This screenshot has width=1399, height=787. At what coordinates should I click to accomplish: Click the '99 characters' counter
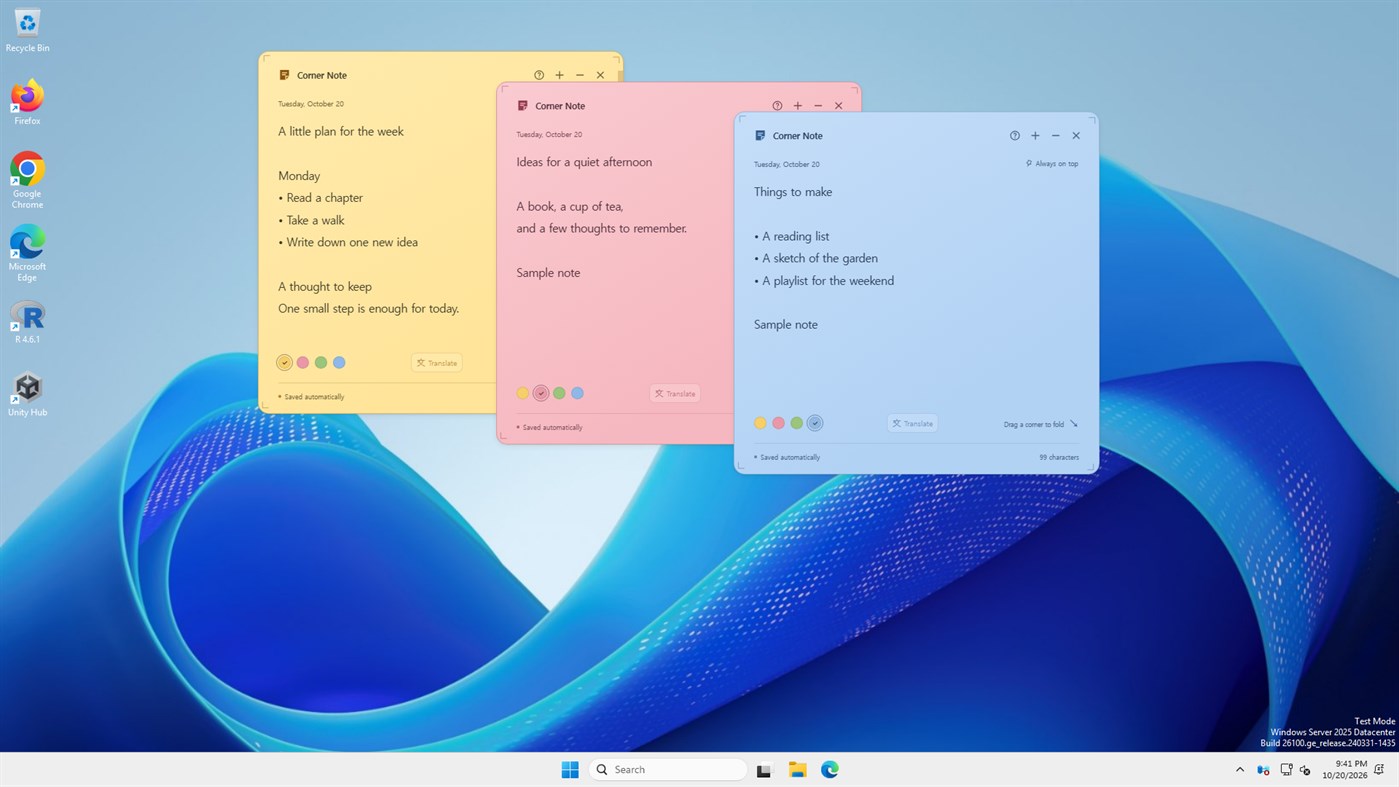1059,457
